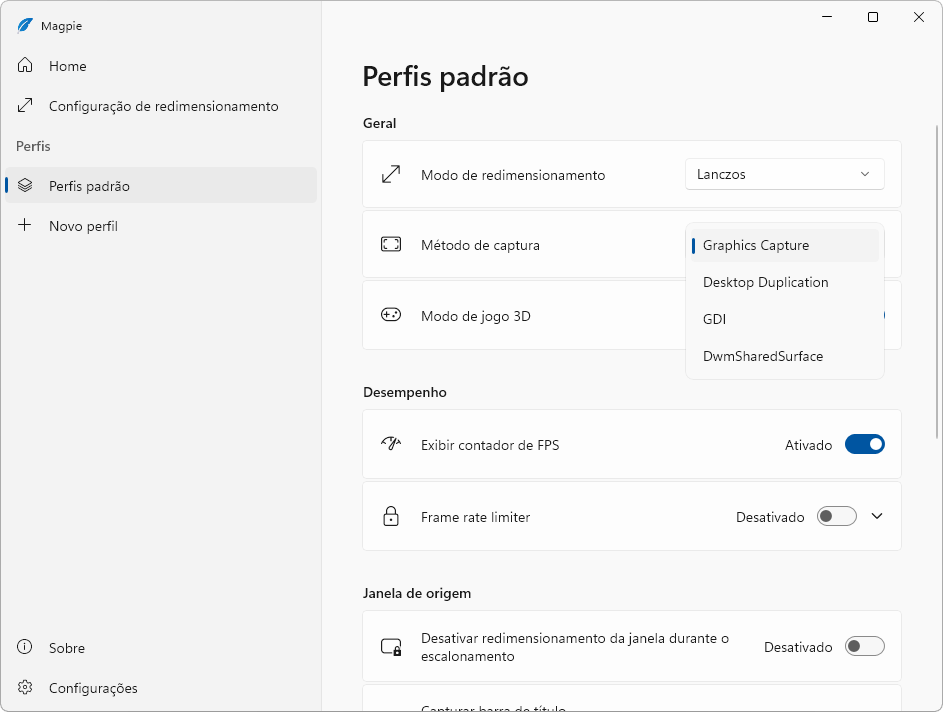Click the Frame rate limiter lock icon
The width and height of the screenshot is (943, 712).
pos(391,517)
